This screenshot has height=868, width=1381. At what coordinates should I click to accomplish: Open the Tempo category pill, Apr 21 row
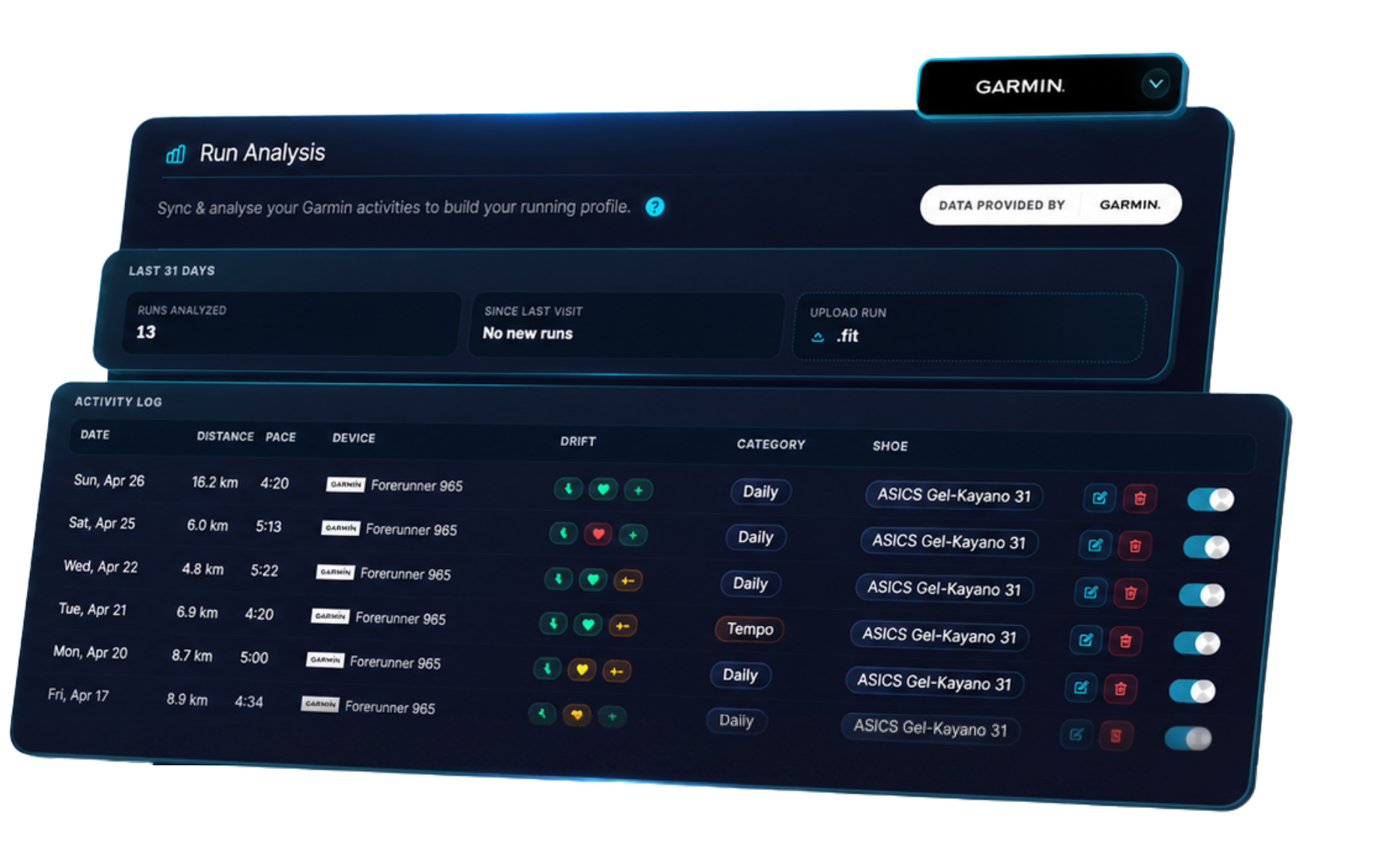(750, 628)
